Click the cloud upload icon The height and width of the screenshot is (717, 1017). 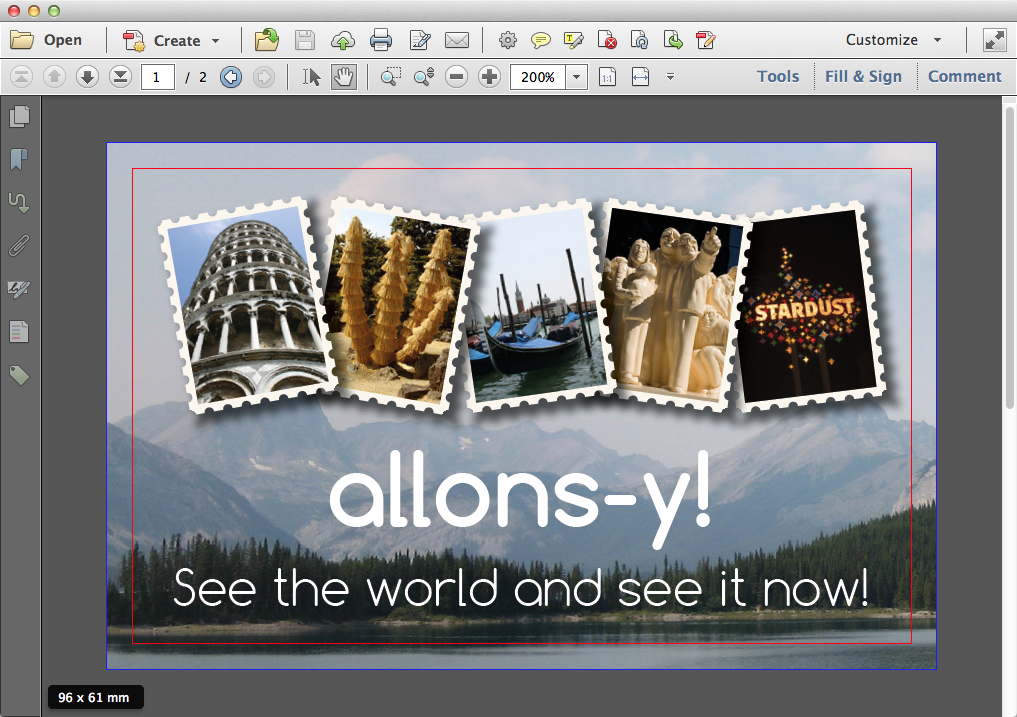(342, 41)
